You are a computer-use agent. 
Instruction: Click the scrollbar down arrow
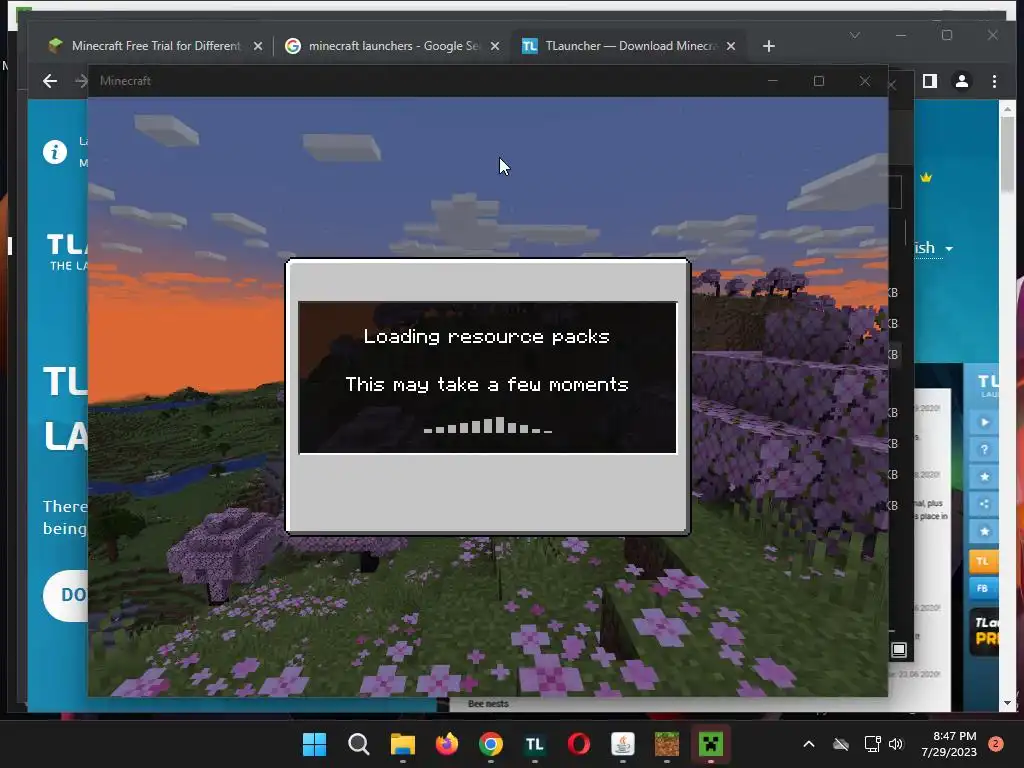1007,703
